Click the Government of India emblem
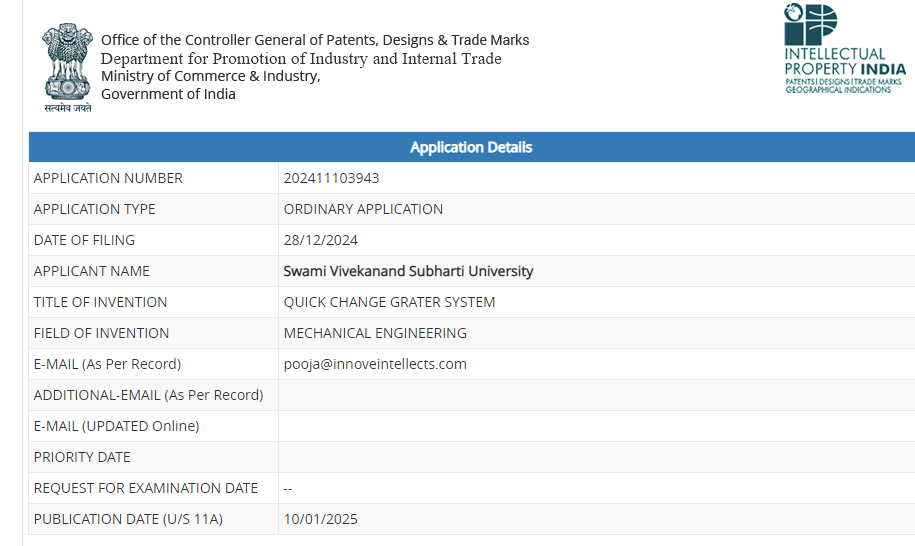This screenshot has width=915, height=546. 67,65
